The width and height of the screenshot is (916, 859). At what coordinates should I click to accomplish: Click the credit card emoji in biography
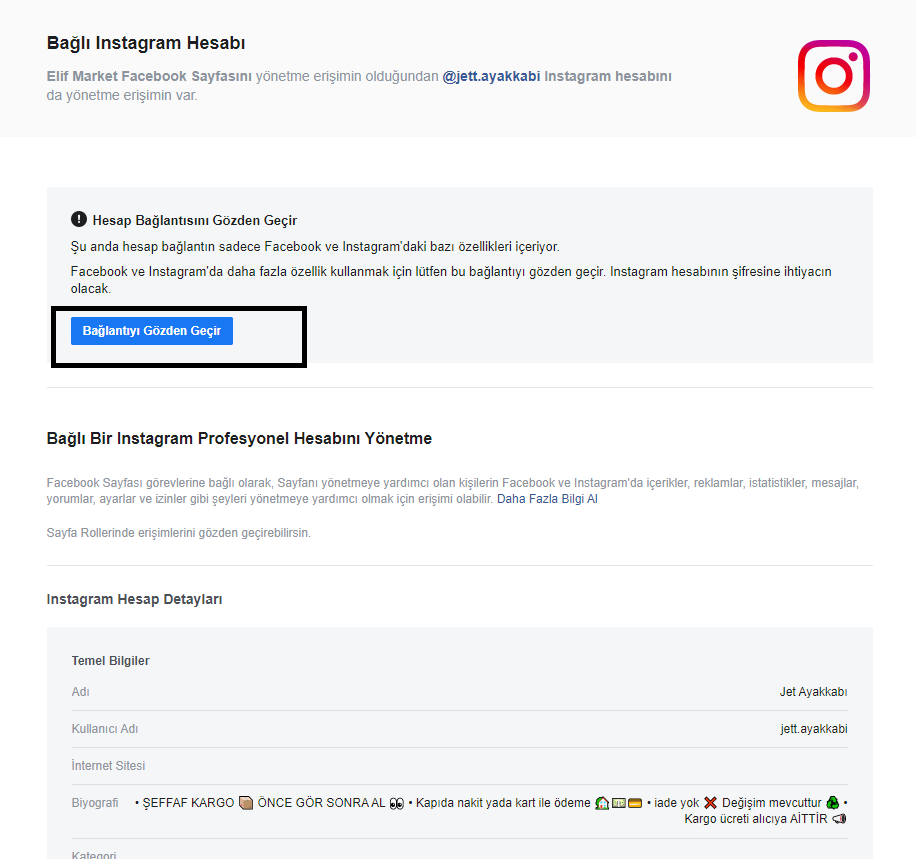pos(635,803)
